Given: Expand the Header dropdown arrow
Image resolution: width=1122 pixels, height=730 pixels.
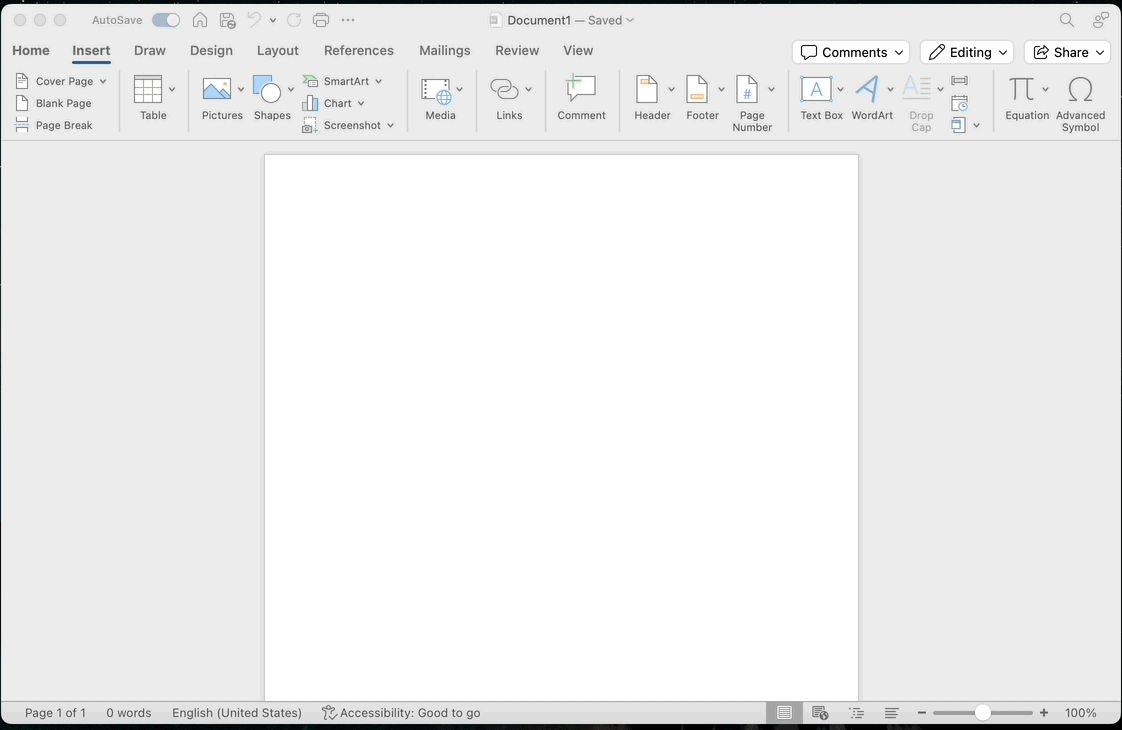Looking at the screenshot, I should pyautogui.click(x=671, y=89).
